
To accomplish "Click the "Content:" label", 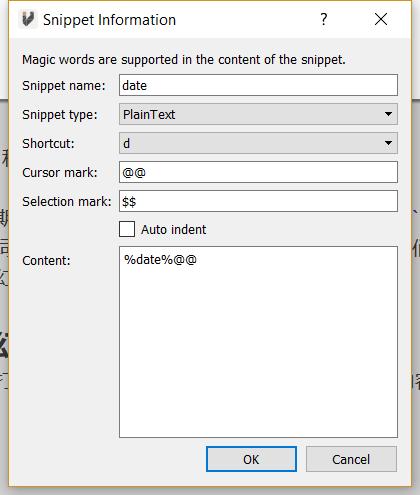I will click(x=46, y=261).
